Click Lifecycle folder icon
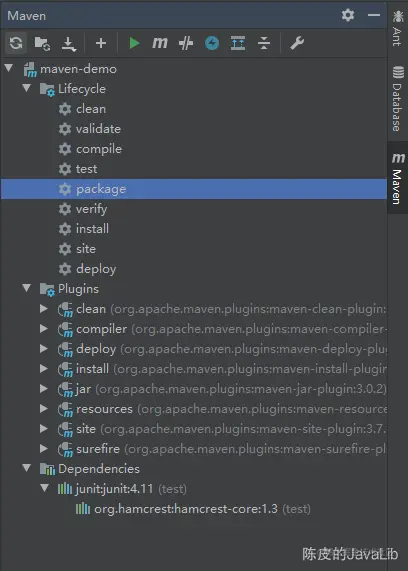The height and width of the screenshot is (571, 408). [47, 89]
